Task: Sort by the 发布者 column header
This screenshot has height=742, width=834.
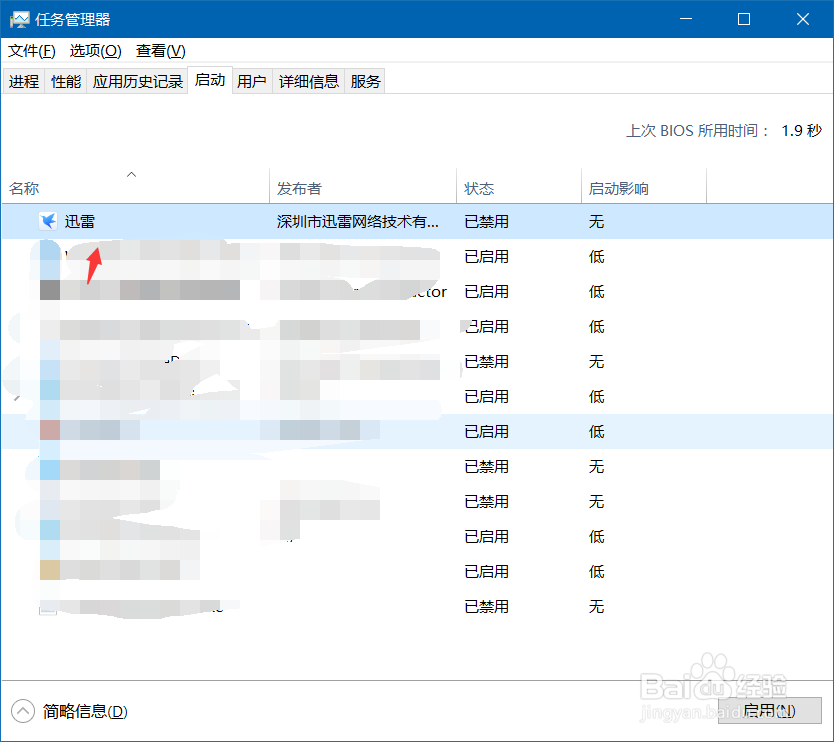Action: click(x=363, y=186)
